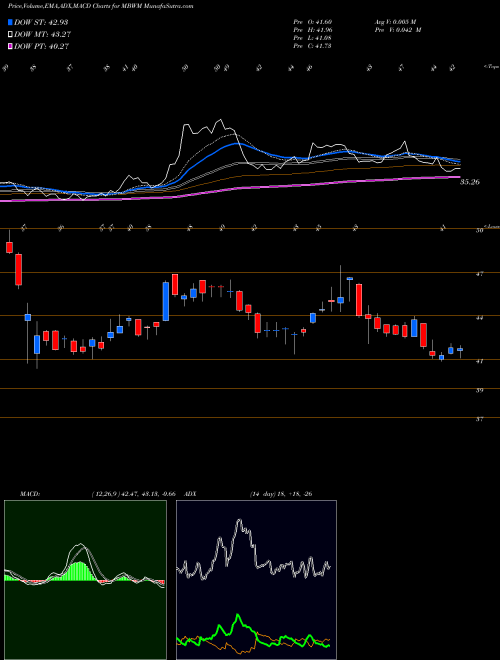Select the 'Pre O: 41.60' value
The image size is (500, 660).
[x=313, y=21]
